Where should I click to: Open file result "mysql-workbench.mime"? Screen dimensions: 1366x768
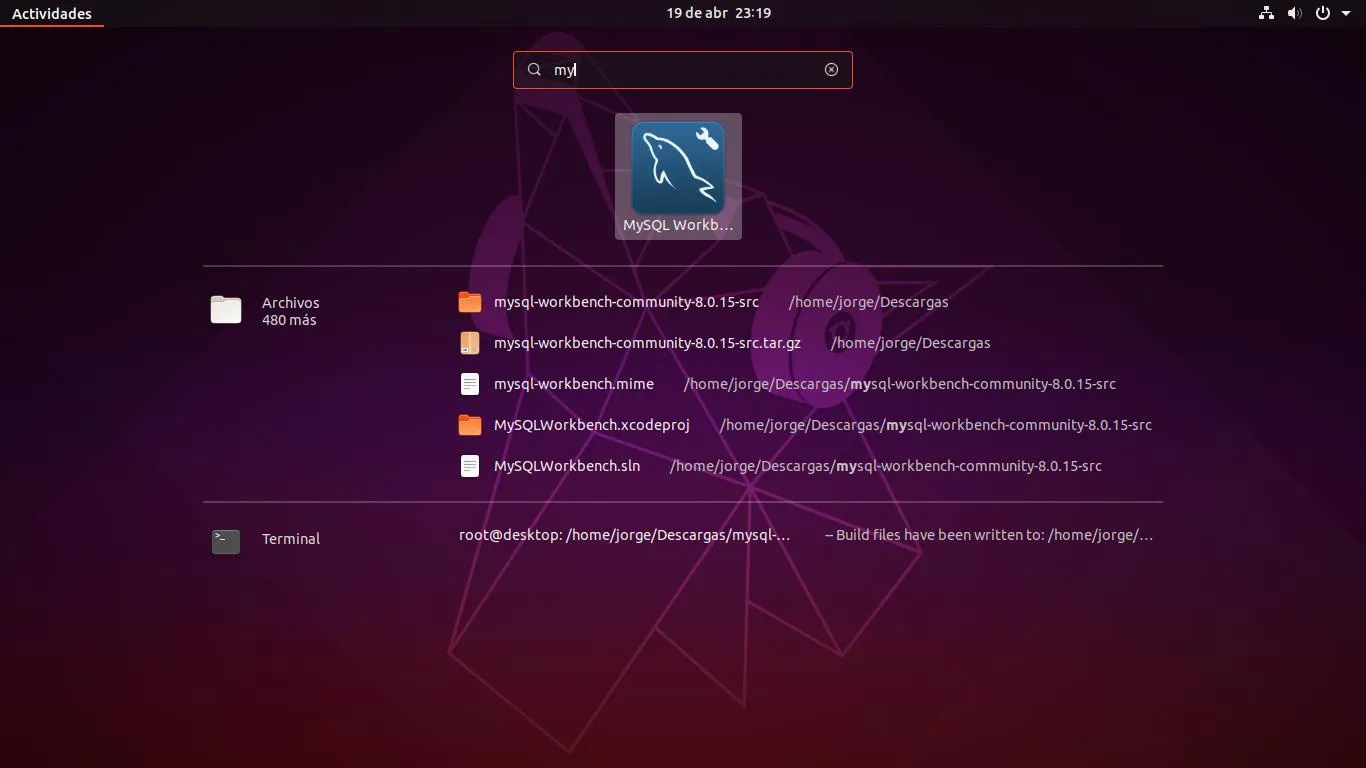574,384
